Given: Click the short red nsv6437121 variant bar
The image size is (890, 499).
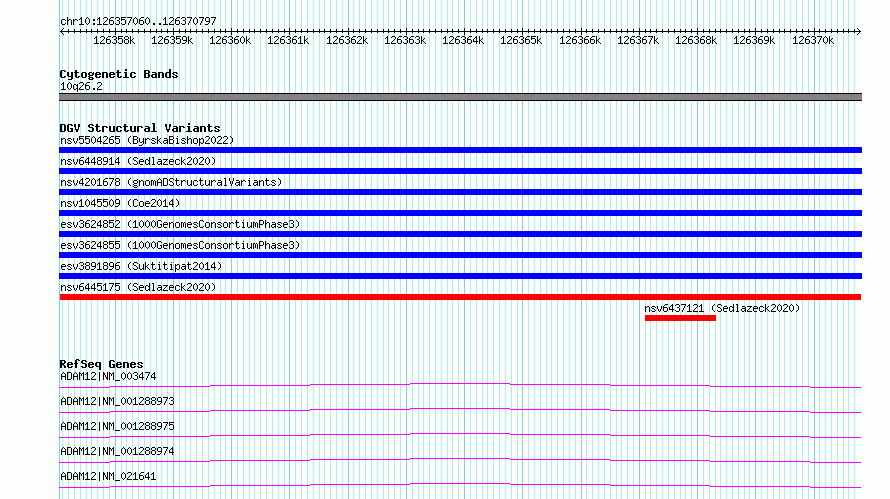Looking at the screenshot, I should (x=680, y=318).
